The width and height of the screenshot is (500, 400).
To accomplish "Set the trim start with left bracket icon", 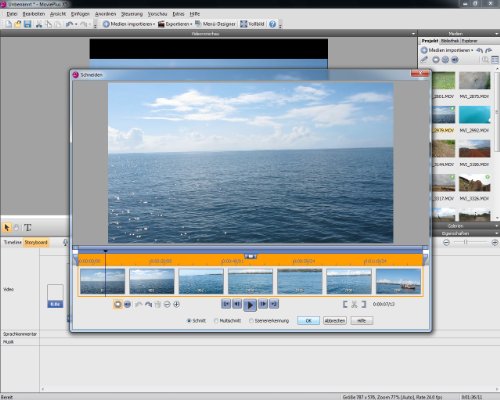I will tap(345, 304).
